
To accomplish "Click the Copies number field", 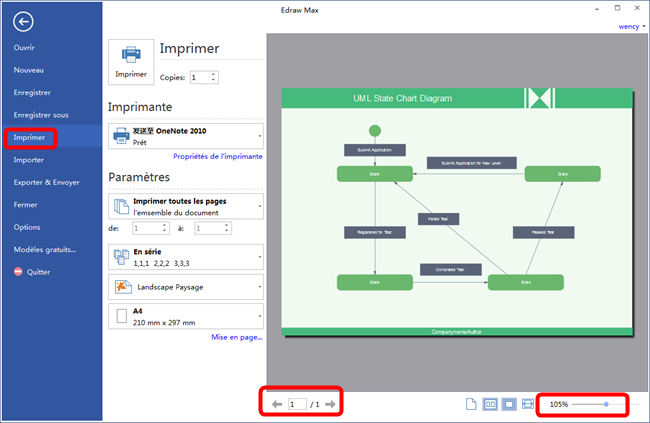I will (201, 78).
